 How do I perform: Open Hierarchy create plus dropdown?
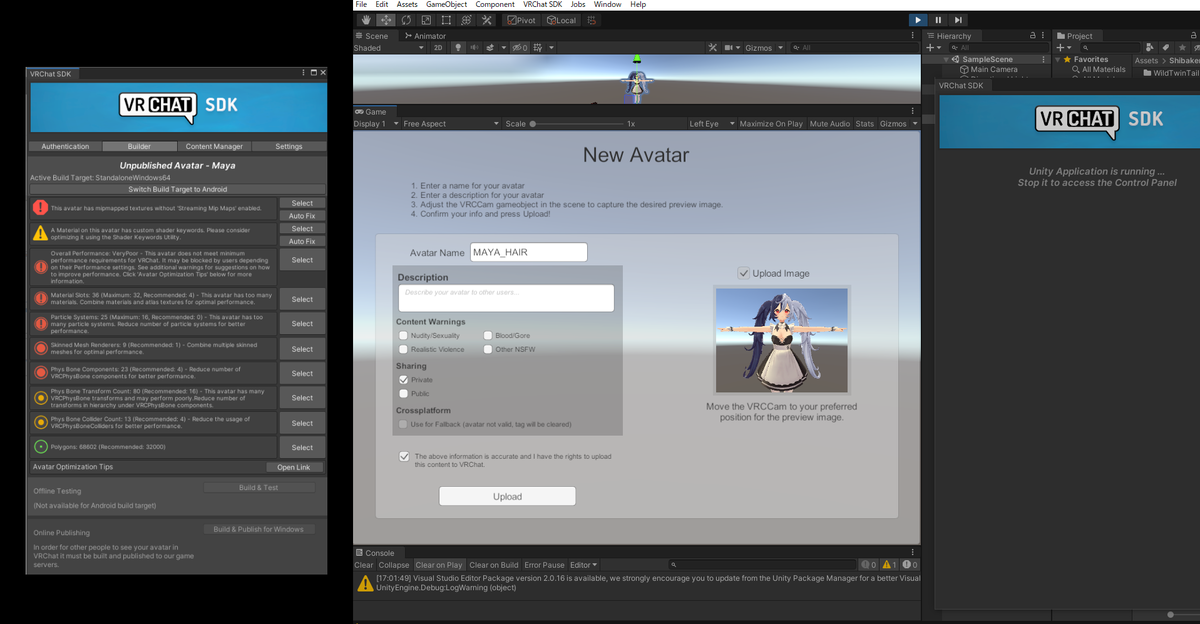coord(933,48)
